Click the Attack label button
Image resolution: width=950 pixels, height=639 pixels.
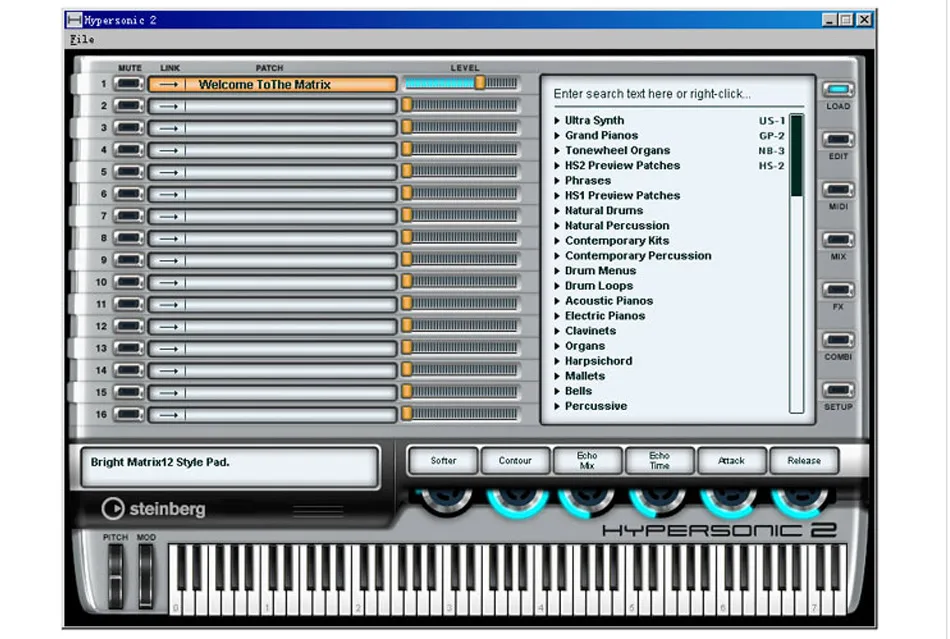click(x=731, y=461)
